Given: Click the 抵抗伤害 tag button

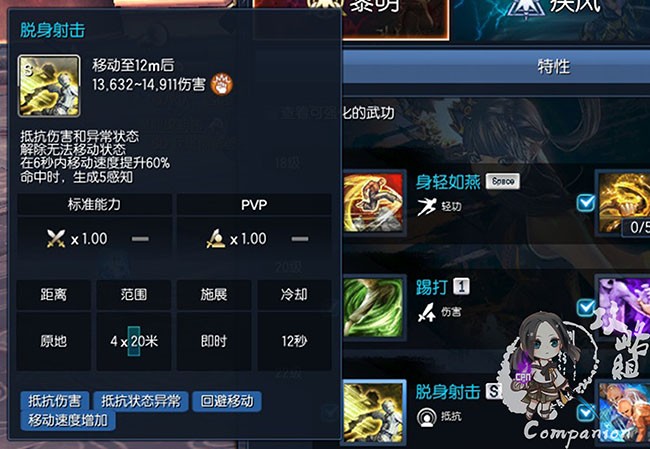Looking at the screenshot, I should (55, 401).
